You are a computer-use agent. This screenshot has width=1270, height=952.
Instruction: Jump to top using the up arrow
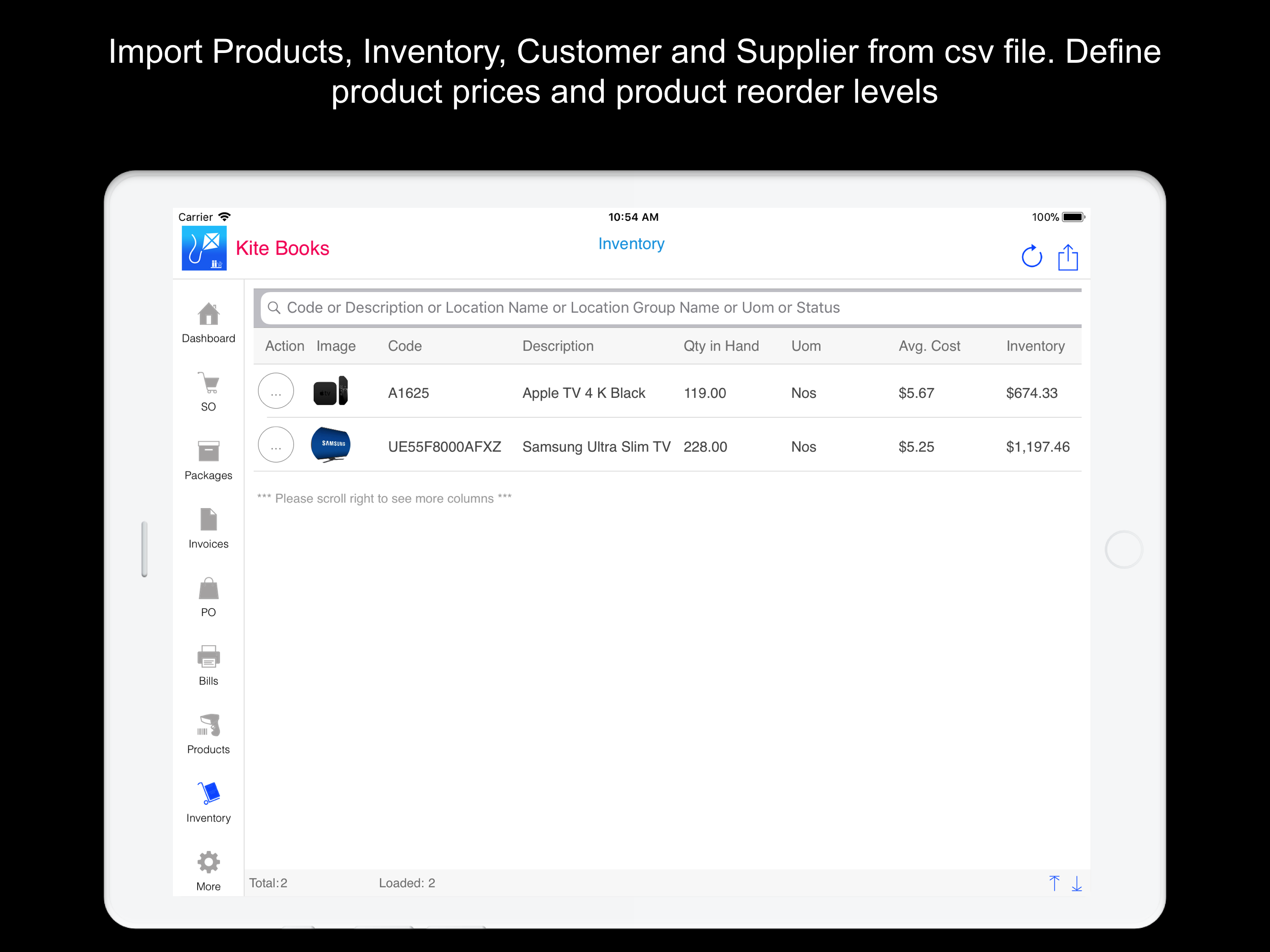click(1055, 883)
